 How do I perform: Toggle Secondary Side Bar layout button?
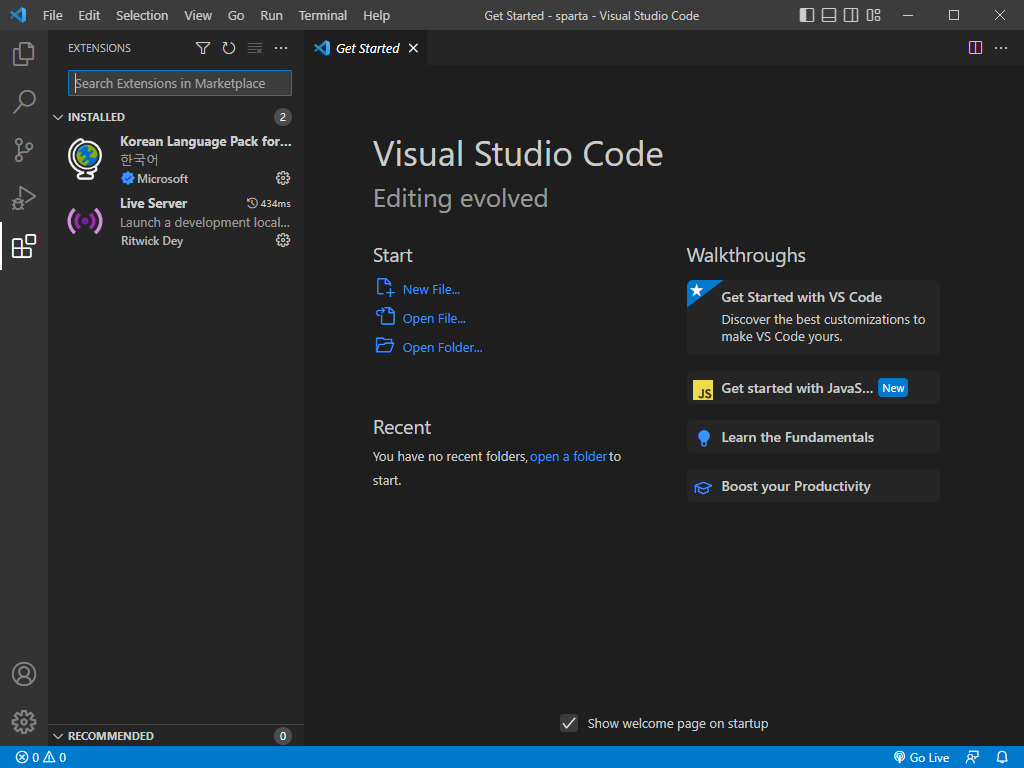pos(851,15)
